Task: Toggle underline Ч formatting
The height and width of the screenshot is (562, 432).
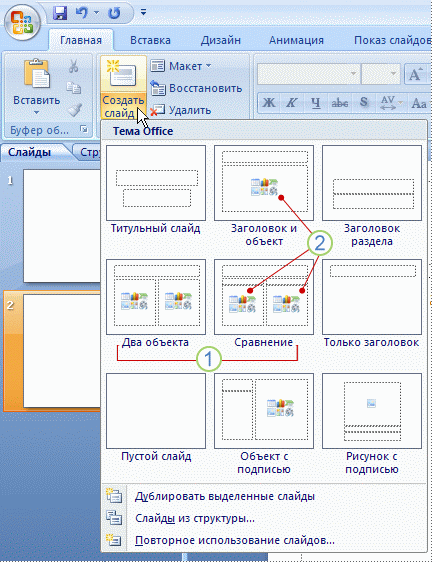Action: (315, 103)
